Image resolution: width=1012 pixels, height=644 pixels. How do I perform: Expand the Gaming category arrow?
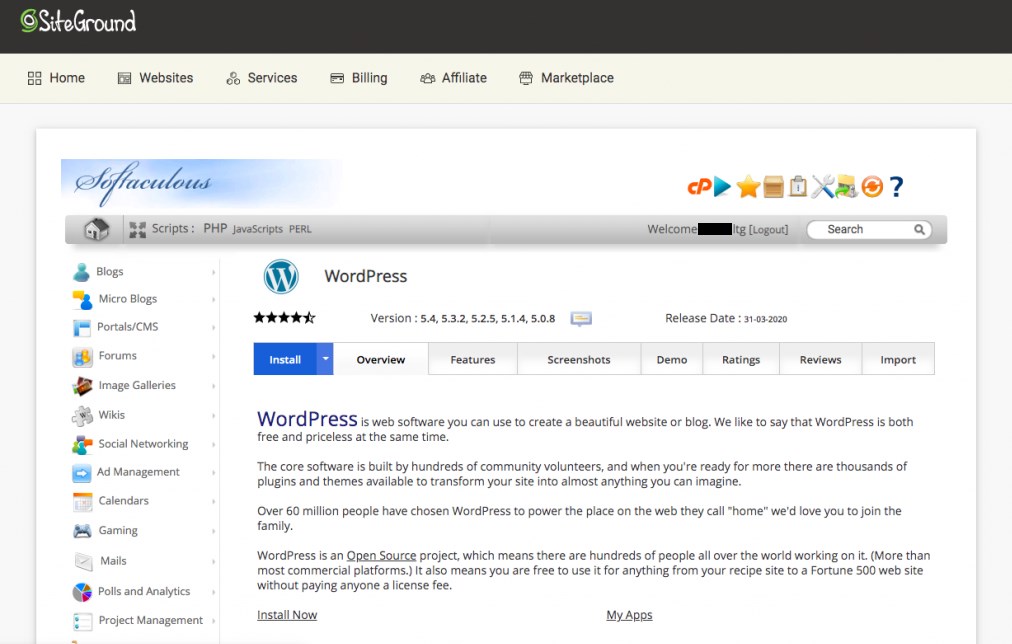coord(213,531)
